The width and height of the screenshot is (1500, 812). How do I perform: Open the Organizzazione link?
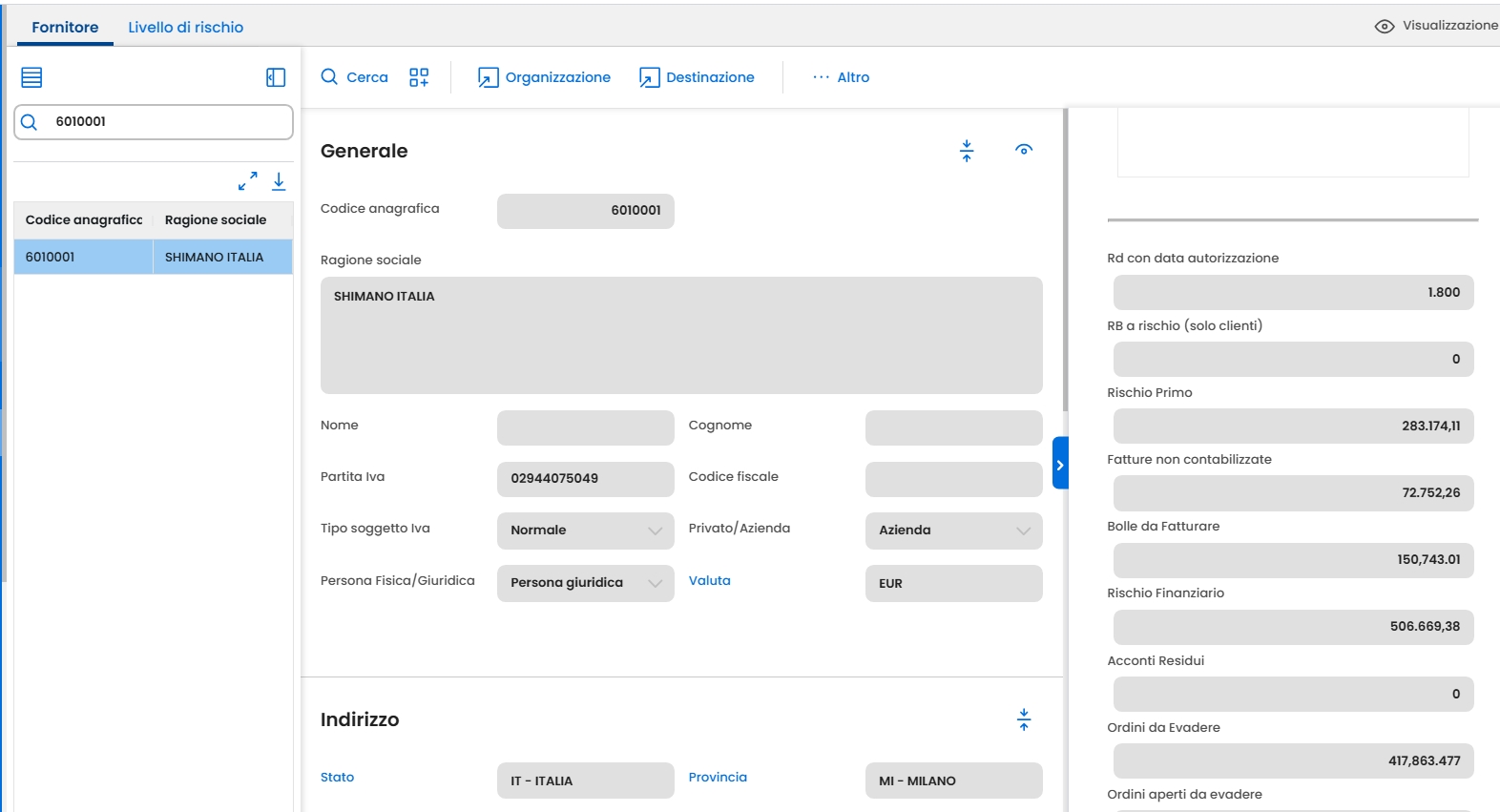click(x=544, y=77)
